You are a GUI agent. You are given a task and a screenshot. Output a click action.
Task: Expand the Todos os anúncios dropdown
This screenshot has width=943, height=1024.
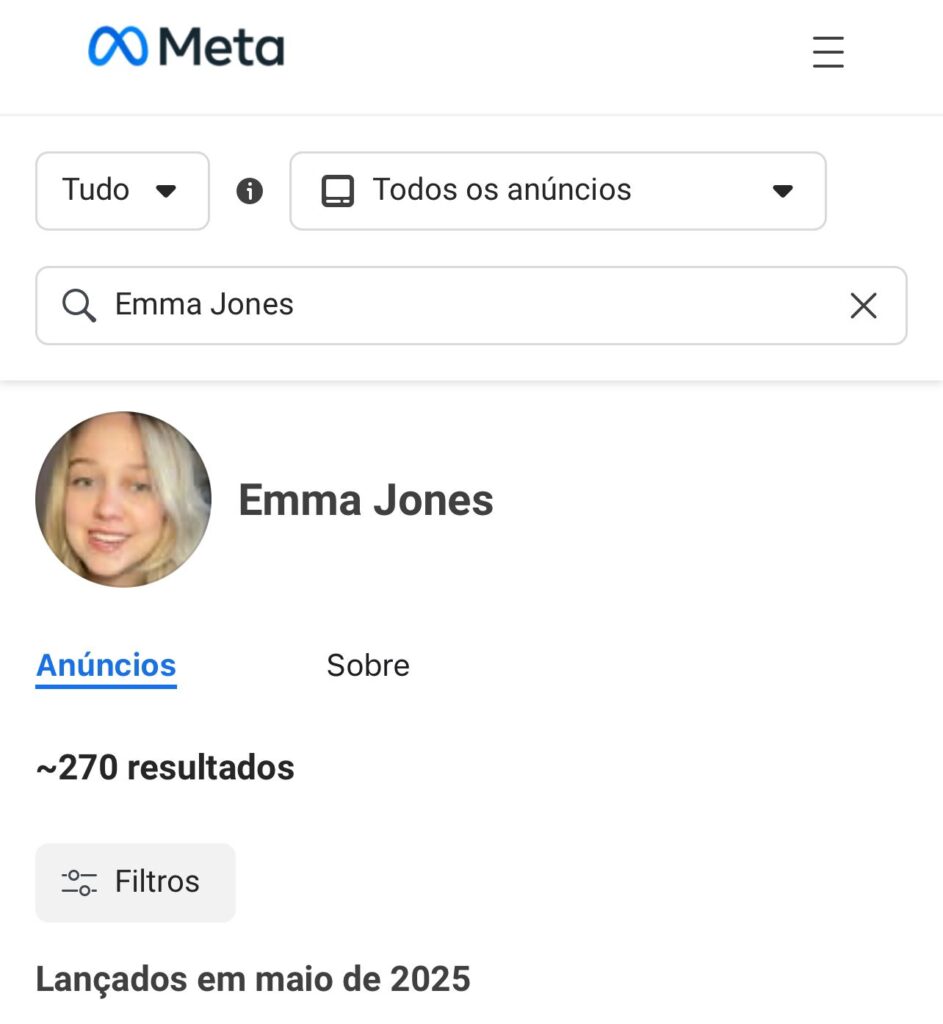[558, 191]
